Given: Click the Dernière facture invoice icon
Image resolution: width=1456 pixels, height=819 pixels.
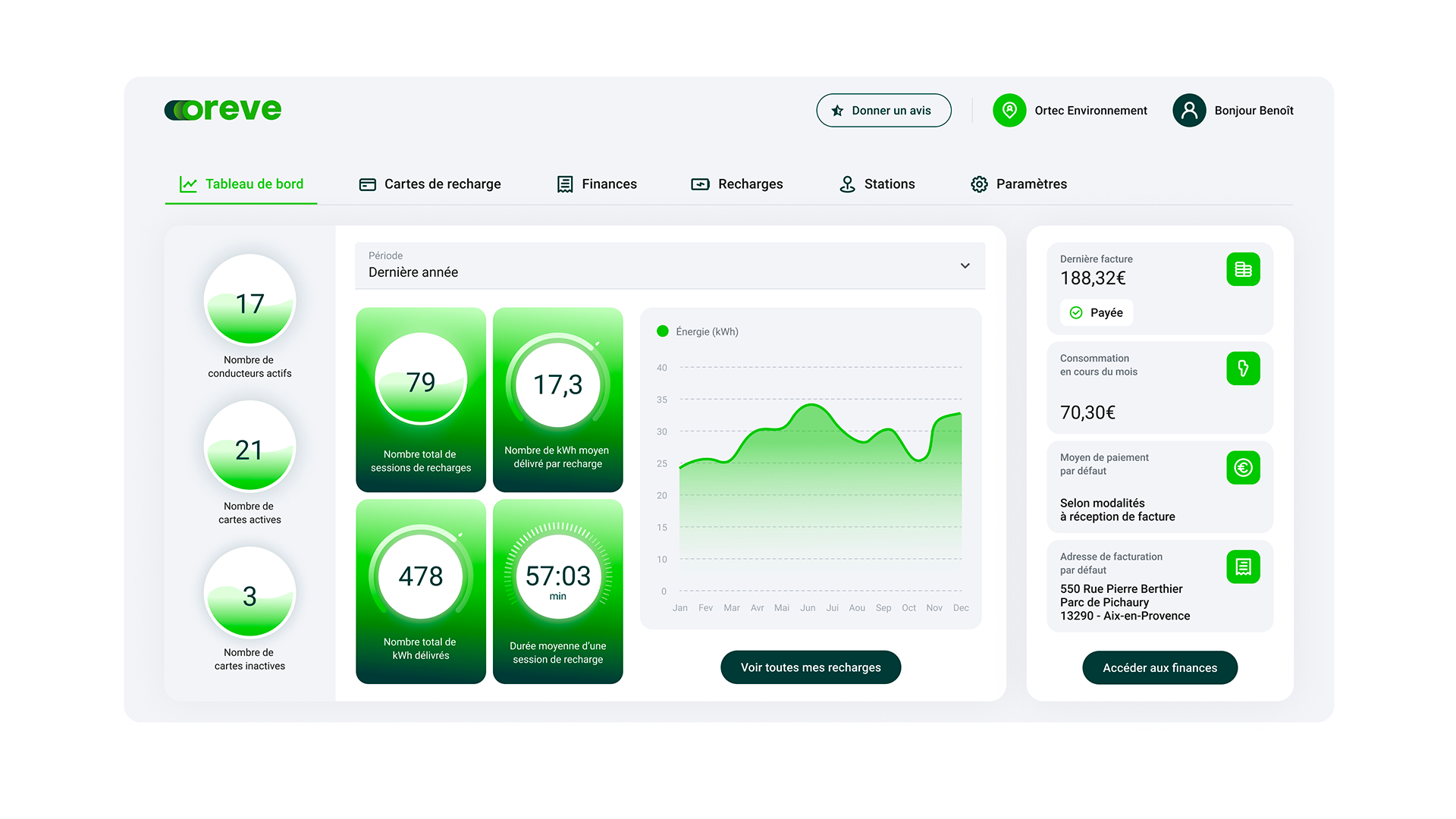Looking at the screenshot, I should click(1243, 269).
